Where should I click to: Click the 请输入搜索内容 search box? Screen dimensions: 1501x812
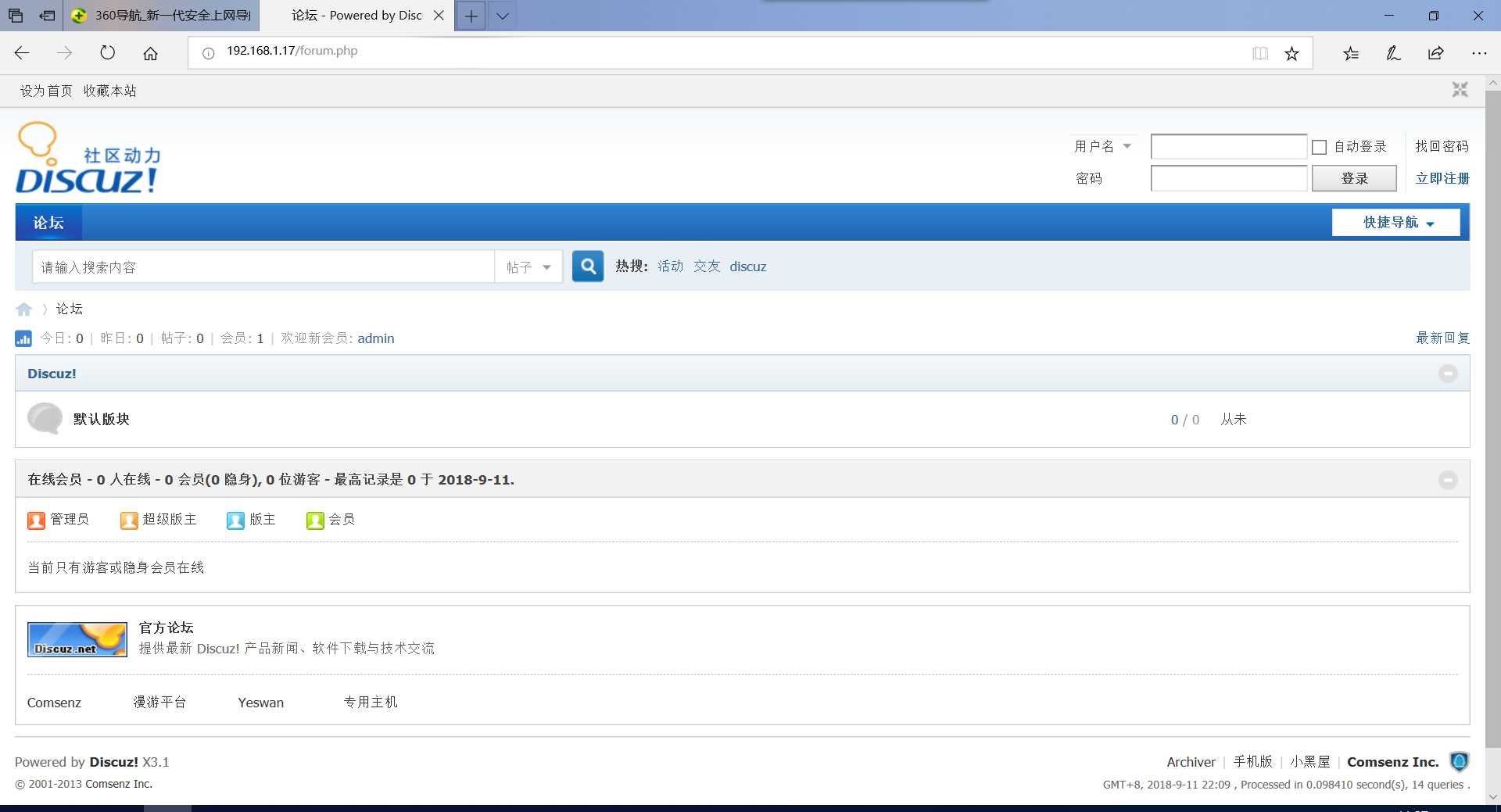pos(263,267)
